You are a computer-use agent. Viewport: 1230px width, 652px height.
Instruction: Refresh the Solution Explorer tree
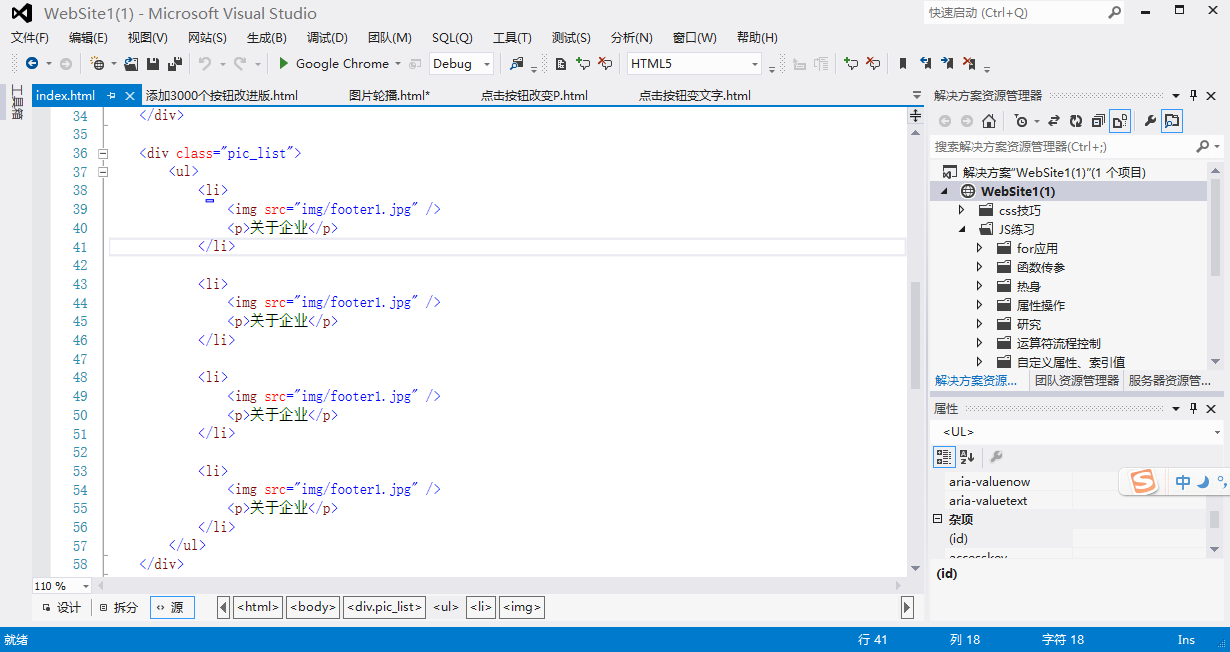1076,121
